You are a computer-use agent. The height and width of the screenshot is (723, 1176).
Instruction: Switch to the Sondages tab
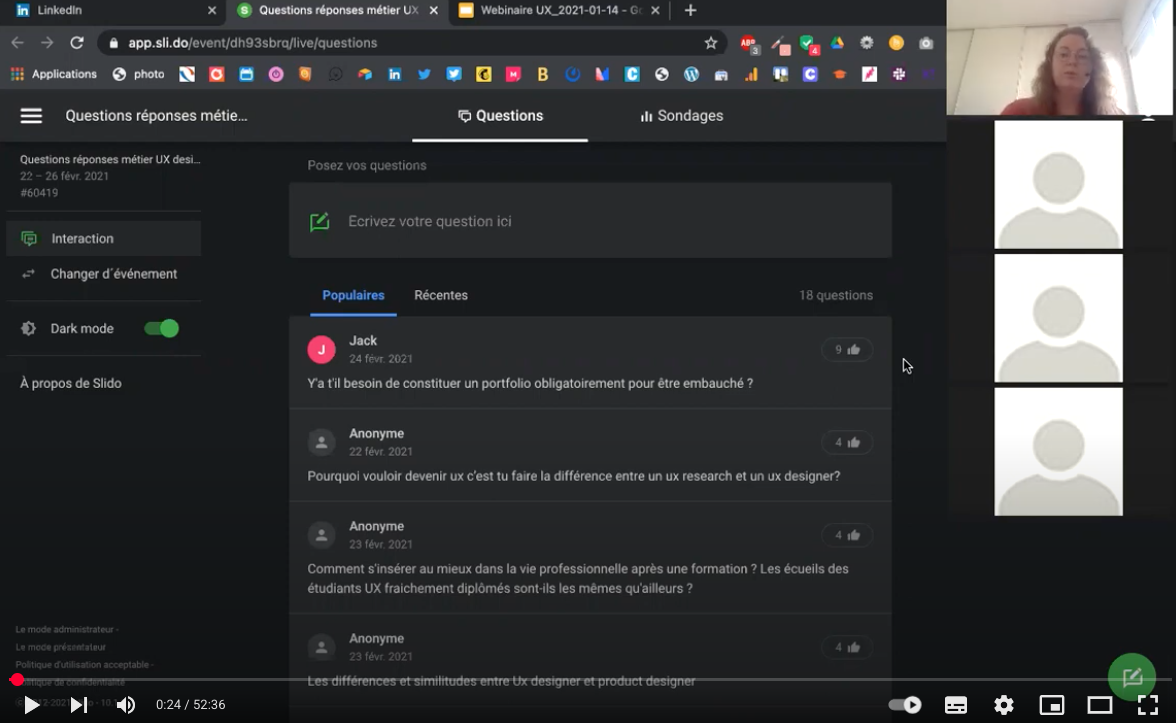tap(681, 116)
